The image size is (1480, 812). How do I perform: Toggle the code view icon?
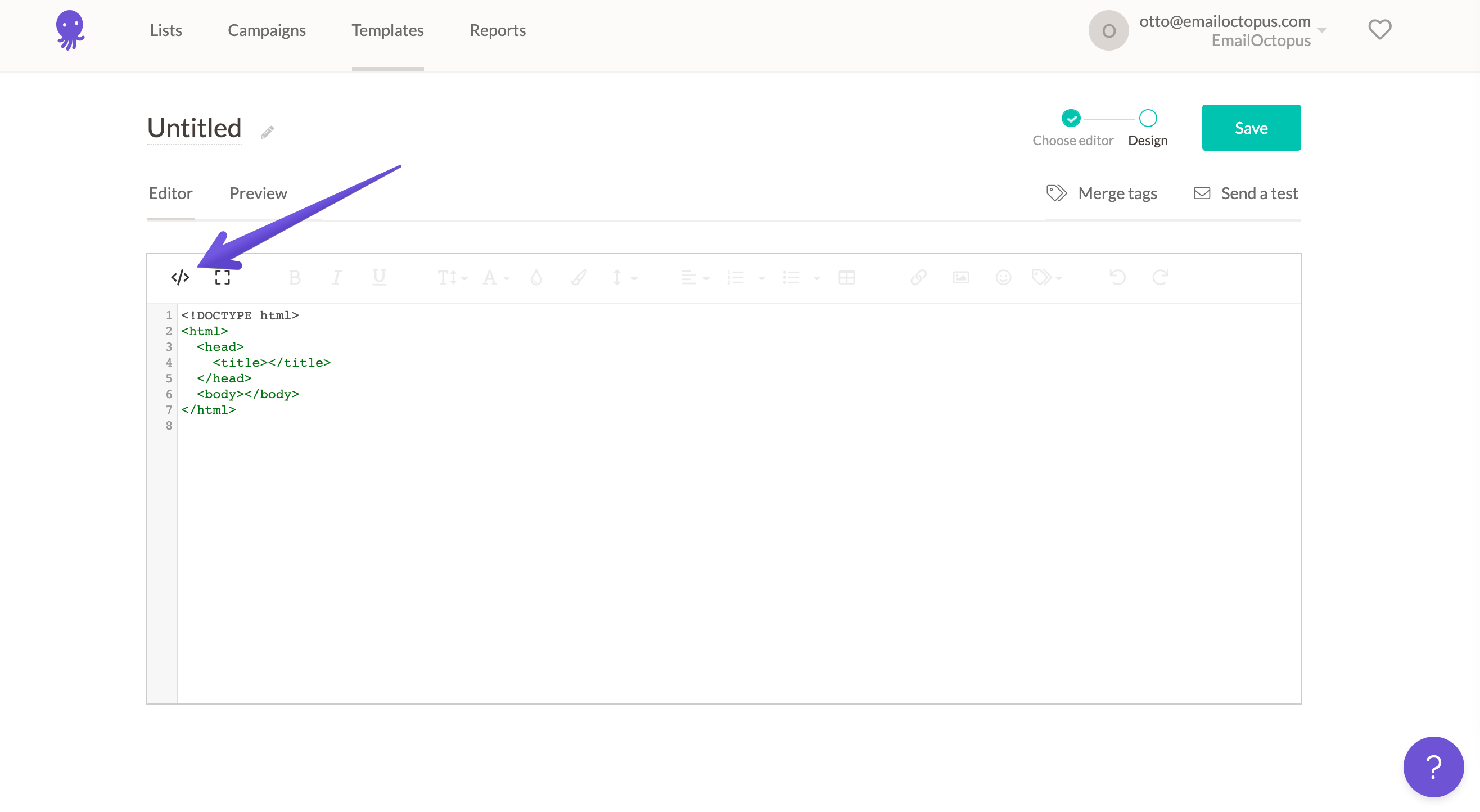pyautogui.click(x=180, y=277)
